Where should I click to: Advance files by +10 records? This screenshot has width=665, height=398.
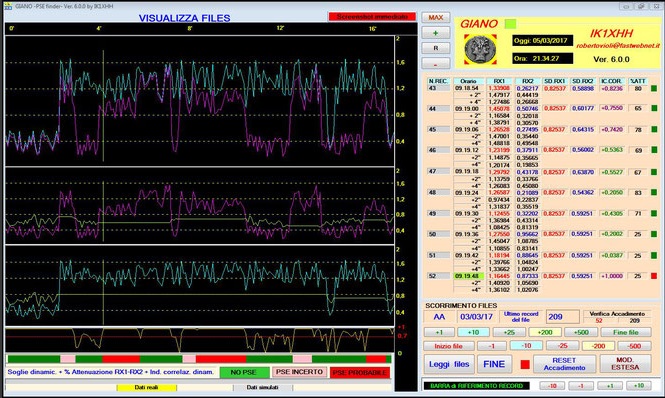coord(473,332)
